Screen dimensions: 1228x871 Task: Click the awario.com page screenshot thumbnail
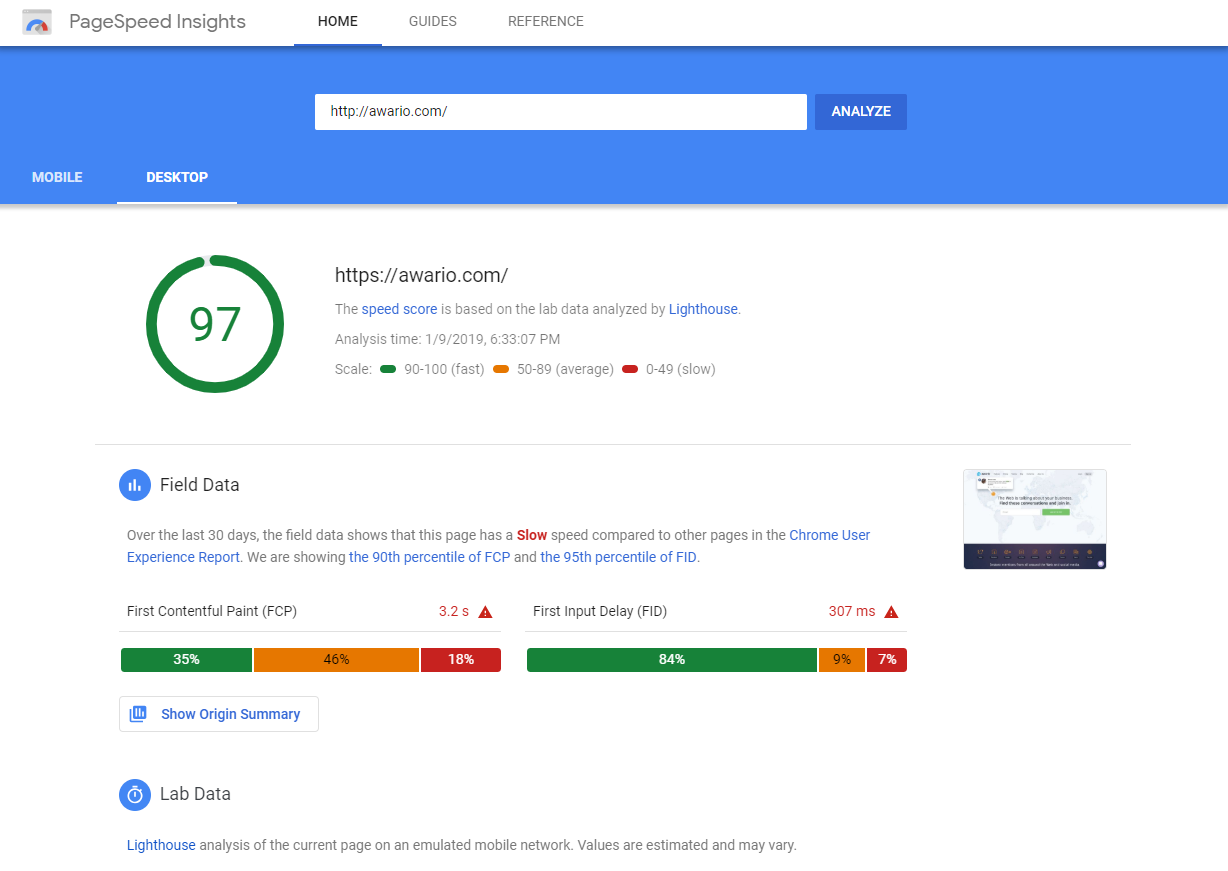pyautogui.click(x=1035, y=519)
